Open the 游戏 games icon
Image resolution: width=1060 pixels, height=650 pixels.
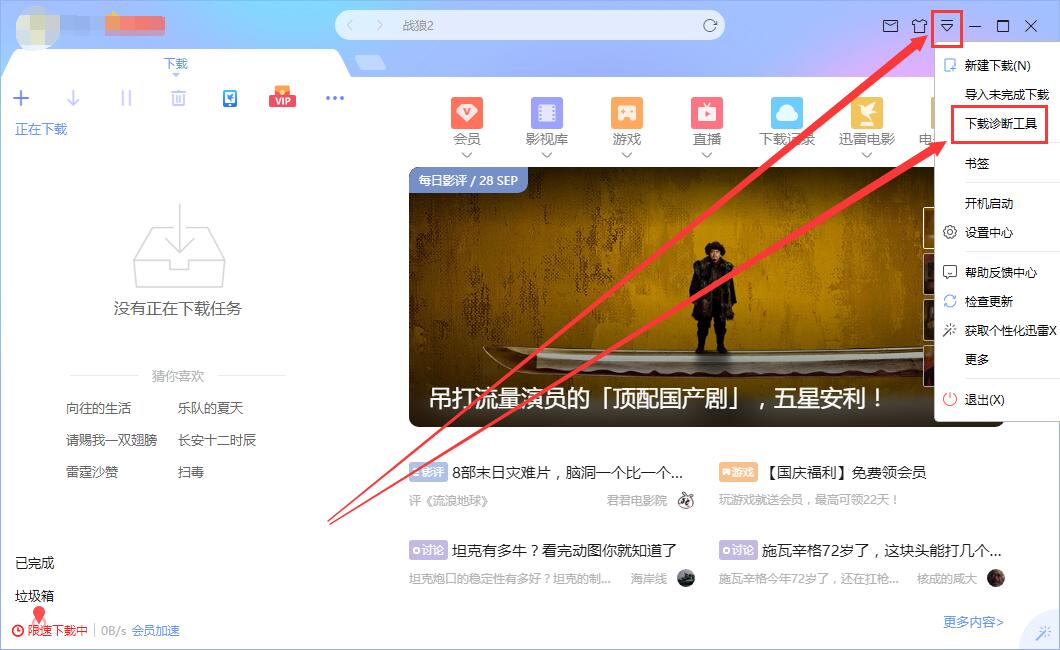click(627, 113)
